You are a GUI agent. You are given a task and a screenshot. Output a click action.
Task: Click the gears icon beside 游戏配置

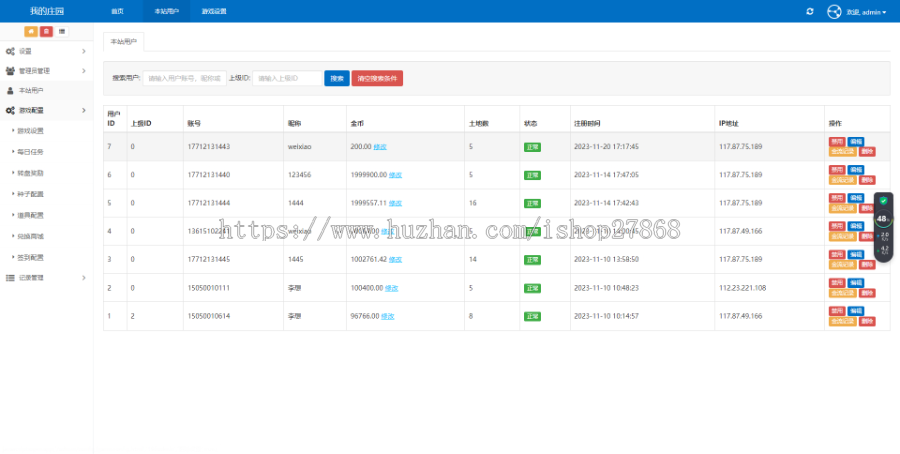pos(10,110)
